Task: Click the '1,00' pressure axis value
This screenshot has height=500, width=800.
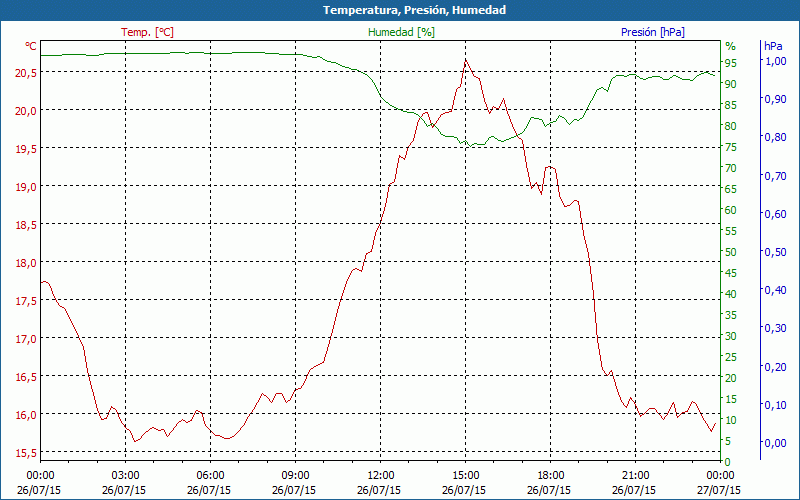Action: (774, 61)
